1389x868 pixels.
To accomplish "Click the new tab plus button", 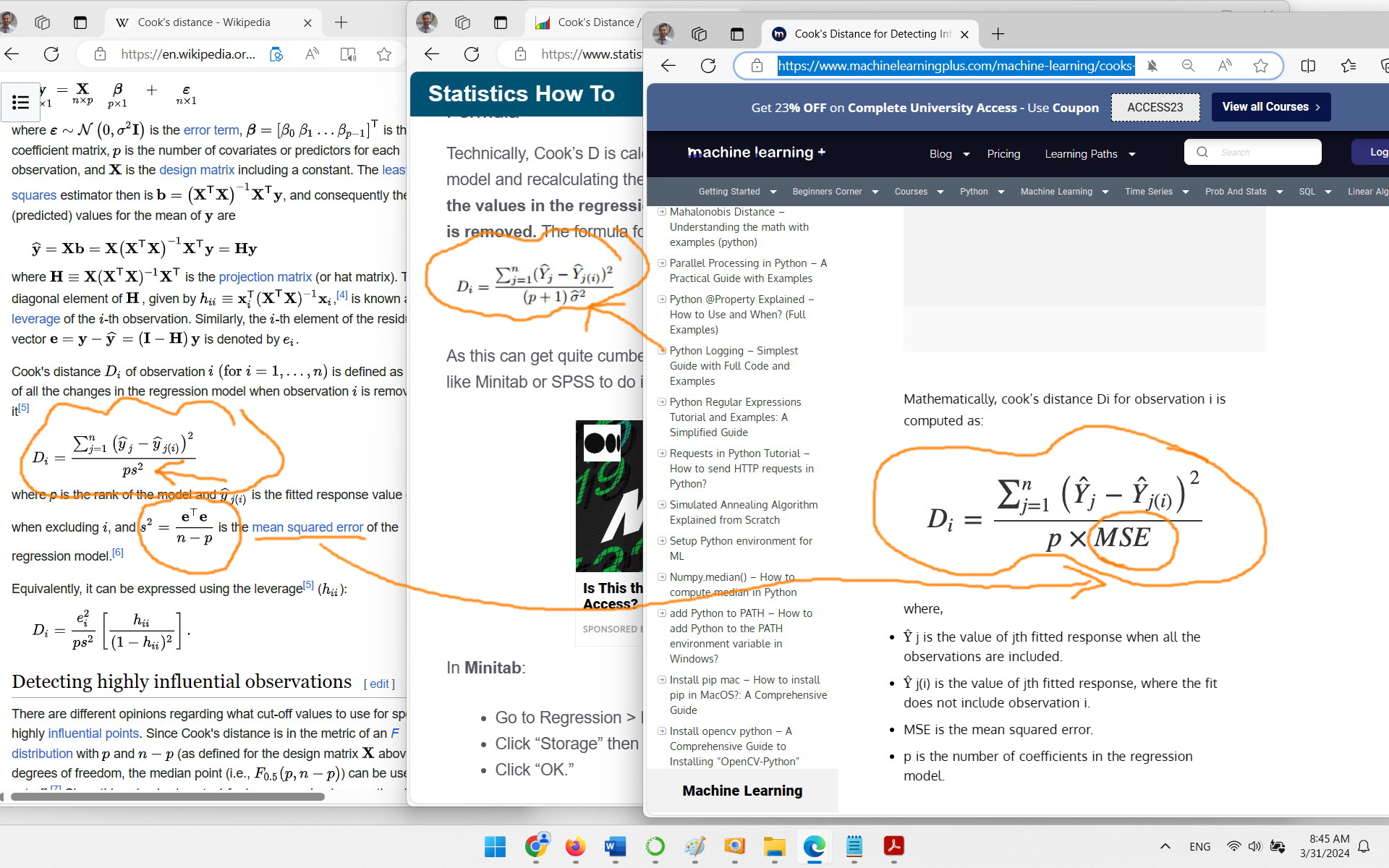I will point(998,33).
